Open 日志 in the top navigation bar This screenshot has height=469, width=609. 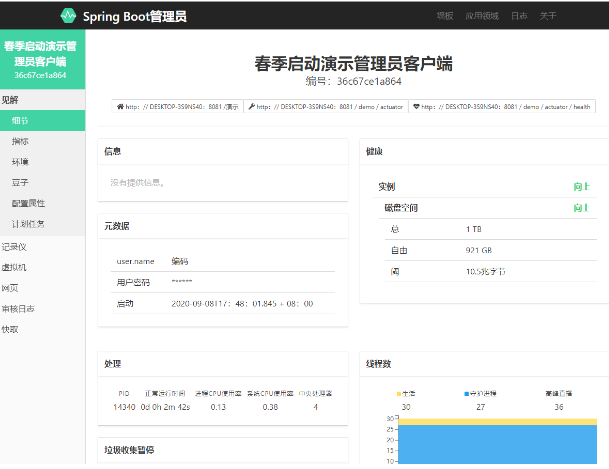pyautogui.click(x=519, y=16)
